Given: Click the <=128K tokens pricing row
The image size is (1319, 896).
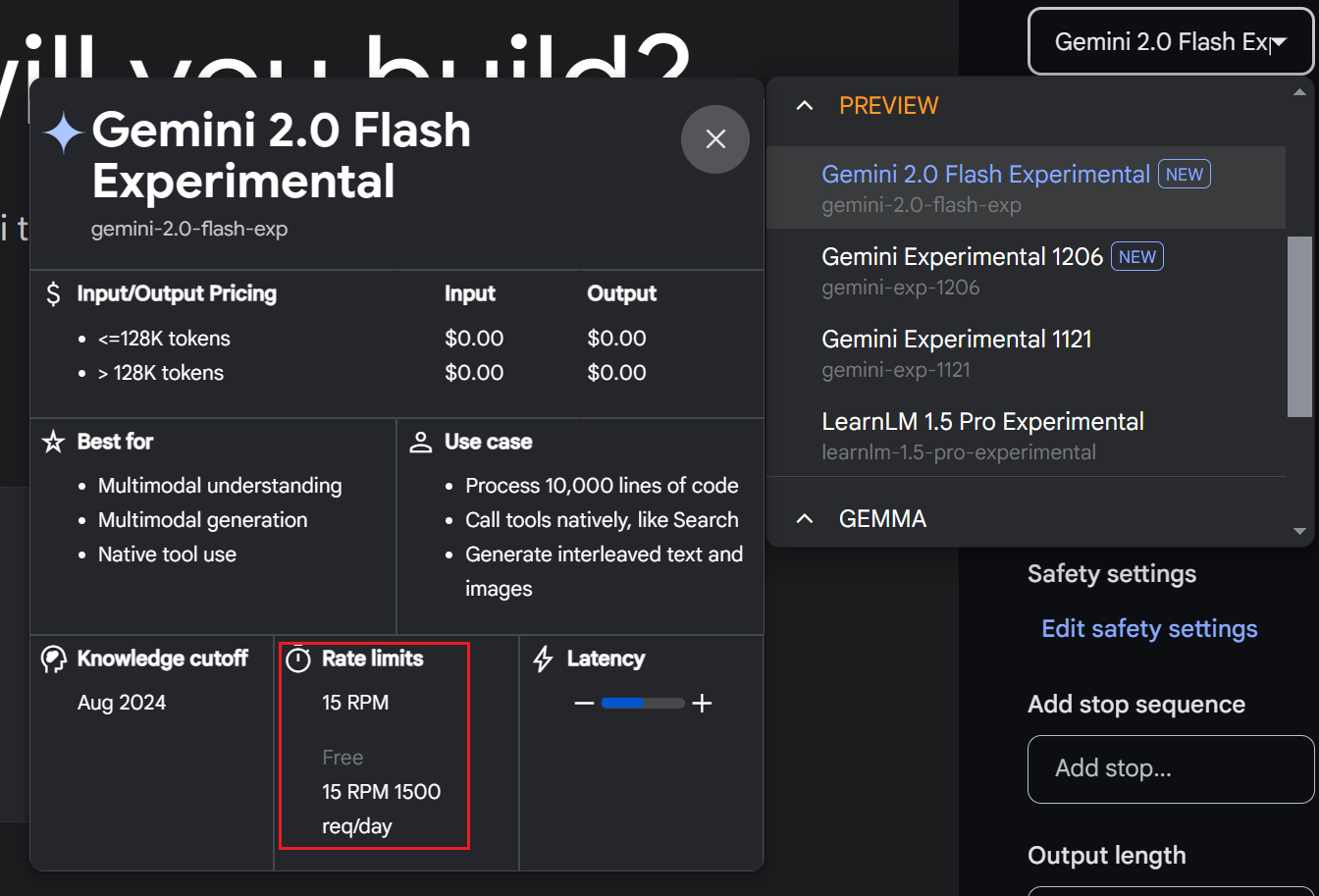Looking at the screenshot, I should pyautogui.click(x=164, y=339).
